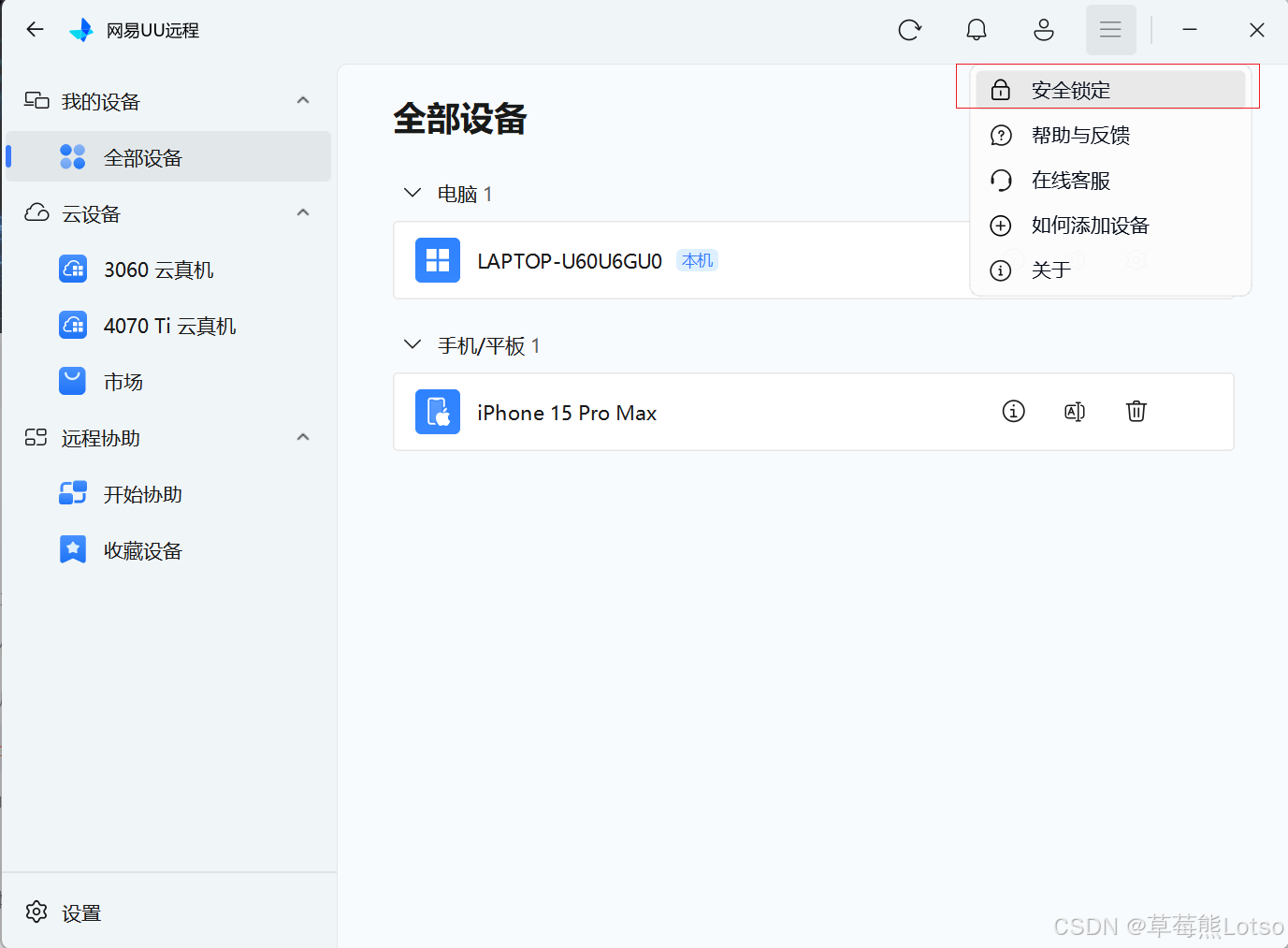This screenshot has width=1288, height=948.
Task: Collapse the 我的设备 section chevron
Action: tap(303, 100)
